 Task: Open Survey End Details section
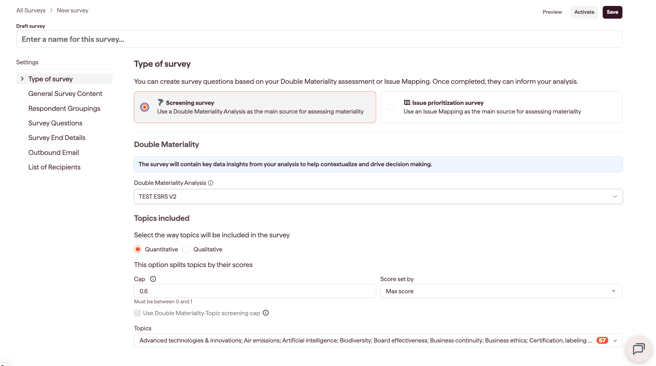[x=57, y=138]
